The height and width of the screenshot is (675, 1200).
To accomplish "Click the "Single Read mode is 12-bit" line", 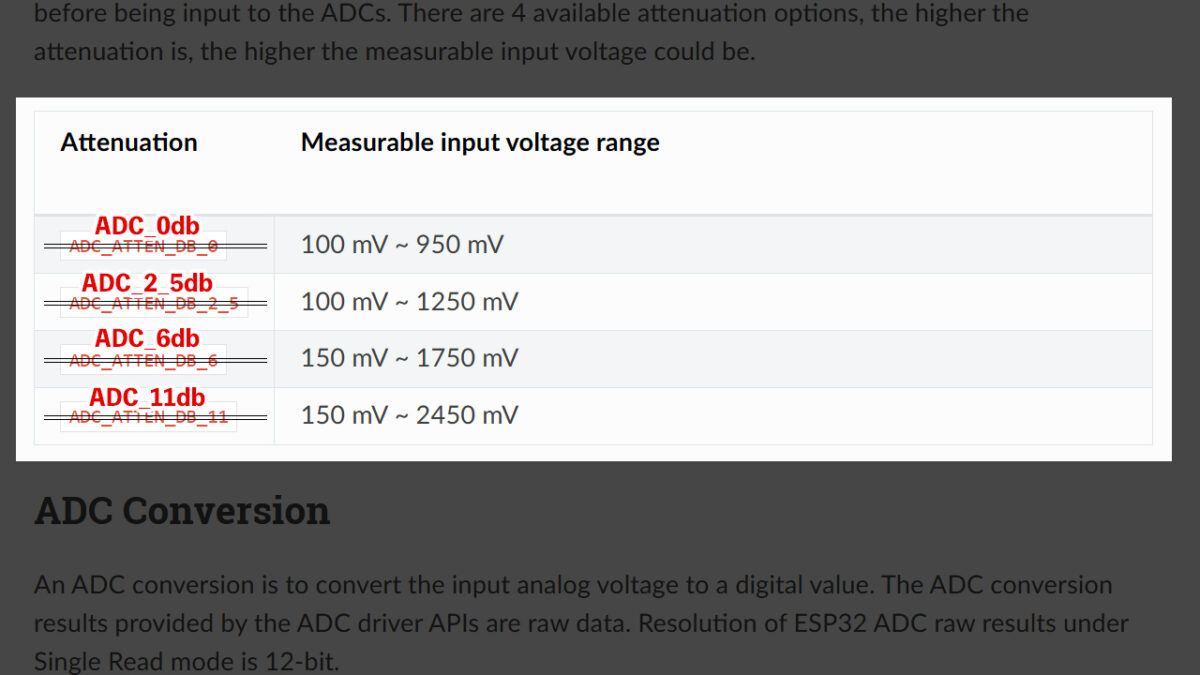I will (187, 661).
